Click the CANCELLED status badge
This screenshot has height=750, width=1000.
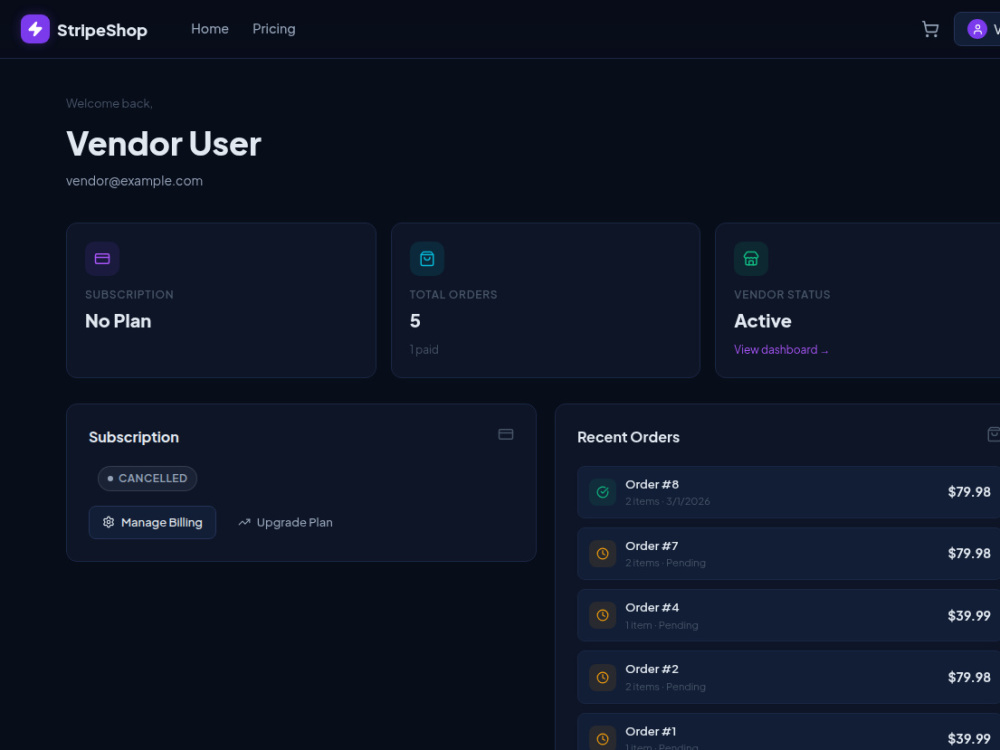(147, 478)
